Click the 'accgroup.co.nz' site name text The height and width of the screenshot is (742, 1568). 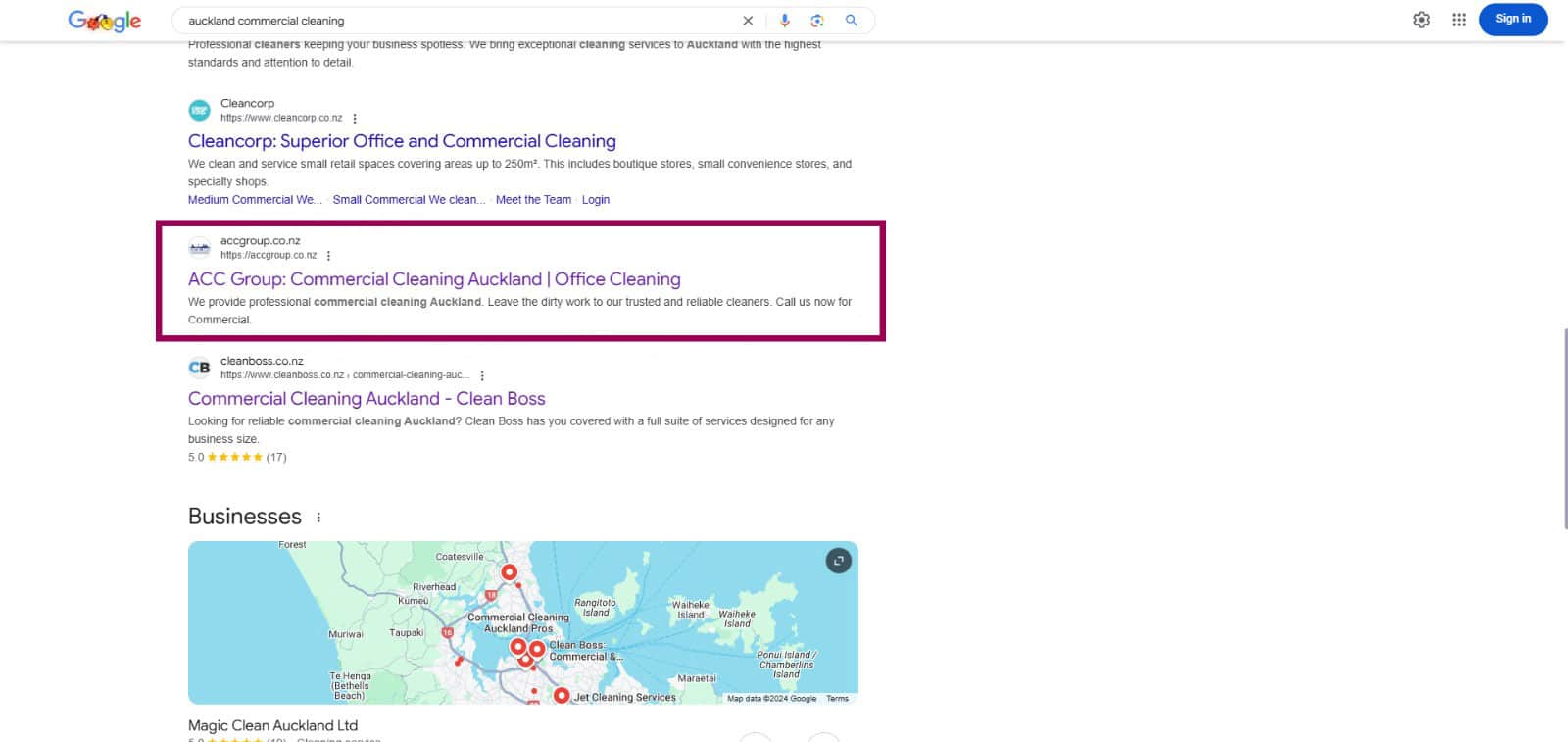(x=260, y=240)
